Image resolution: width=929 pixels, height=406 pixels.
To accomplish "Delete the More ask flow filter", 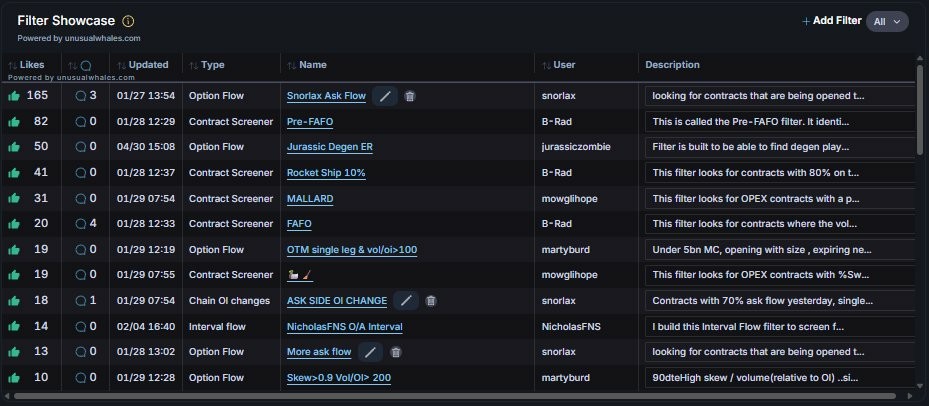I will [395, 352].
